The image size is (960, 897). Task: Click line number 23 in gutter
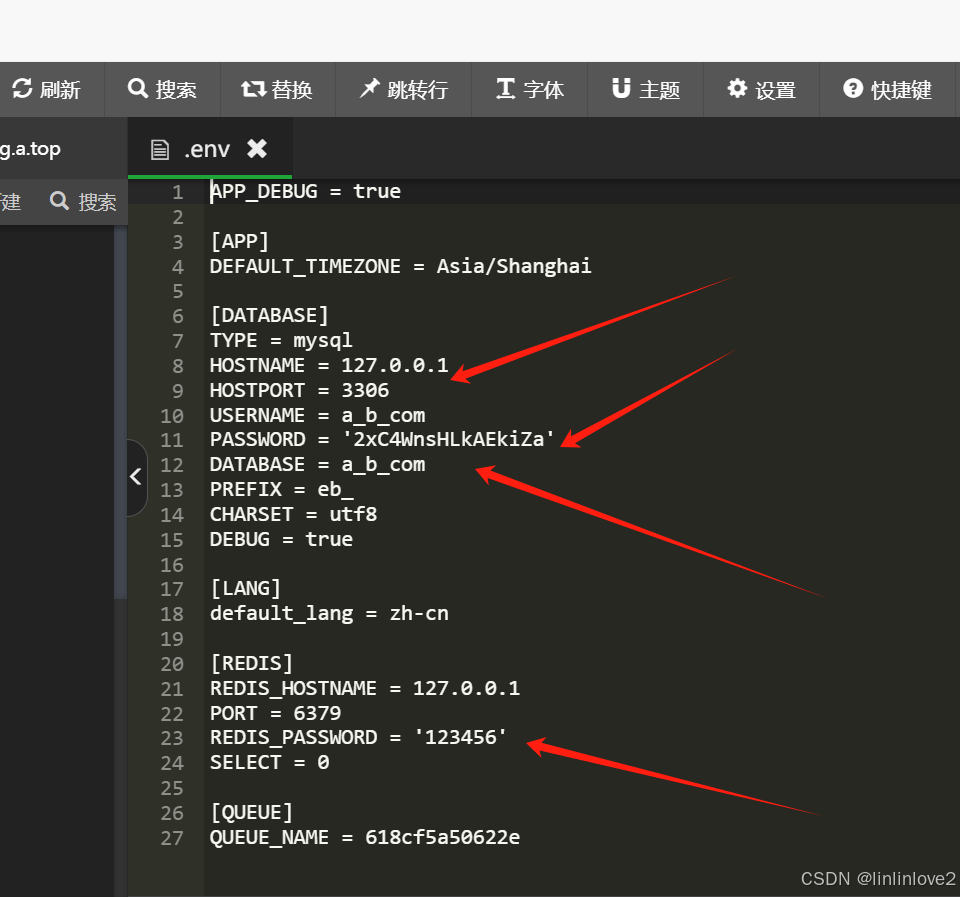pyautogui.click(x=172, y=738)
